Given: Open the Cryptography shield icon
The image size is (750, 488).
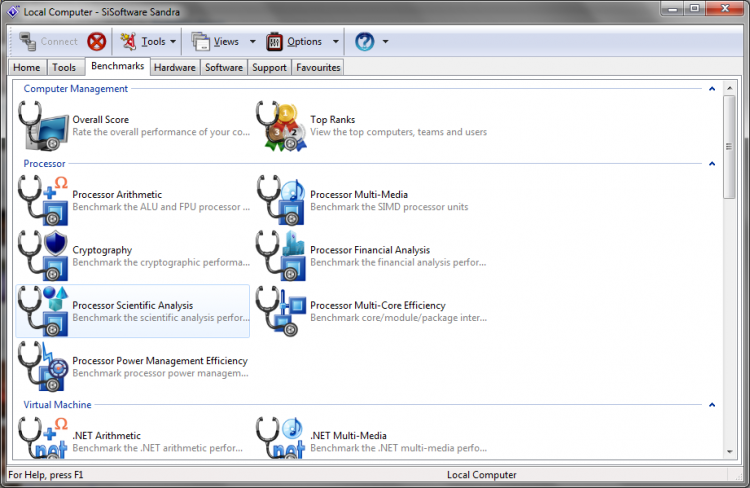Looking at the screenshot, I should [x=43, y=256].
